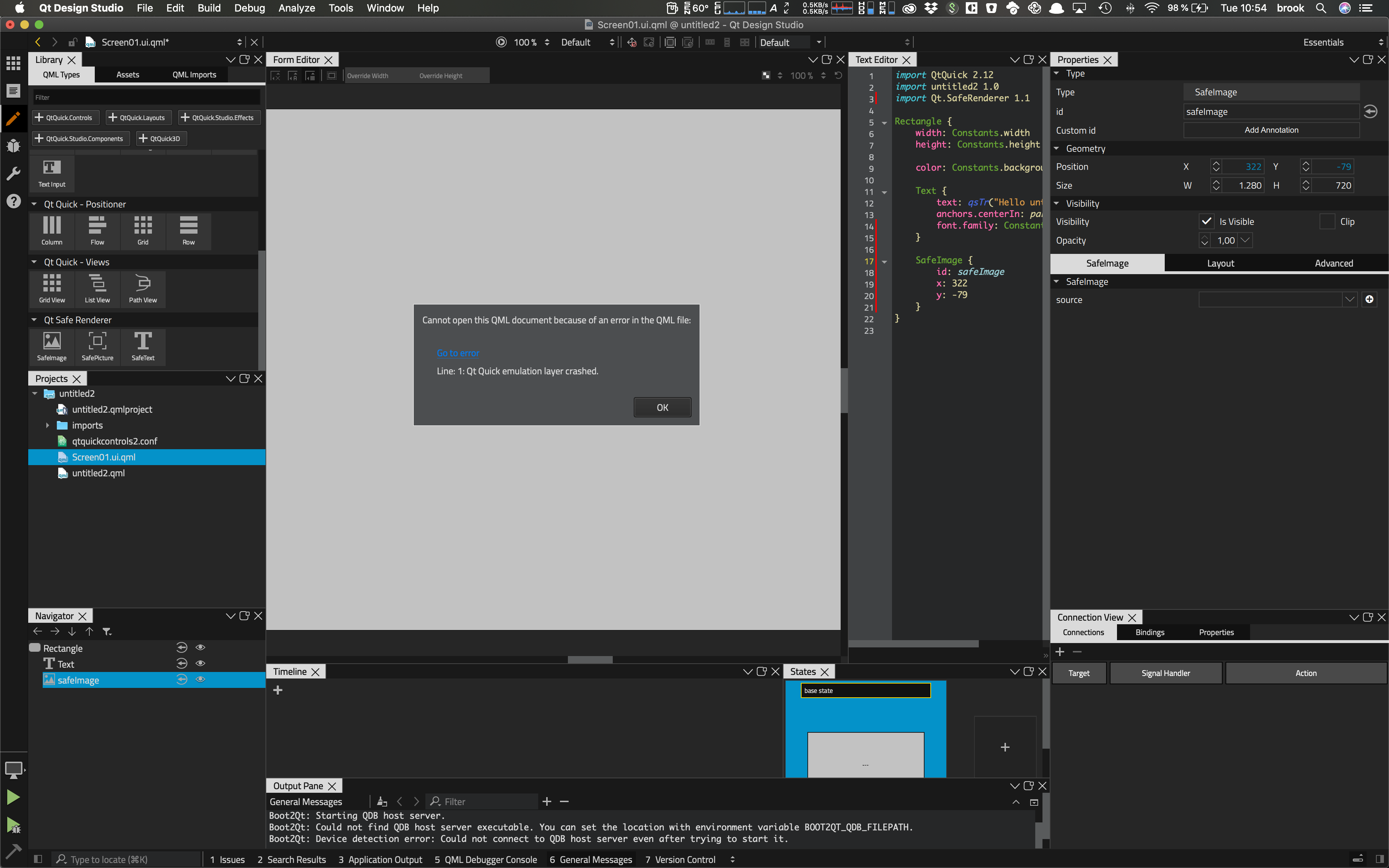Open the Welcome mode grid icon

(x=13, y=63)
